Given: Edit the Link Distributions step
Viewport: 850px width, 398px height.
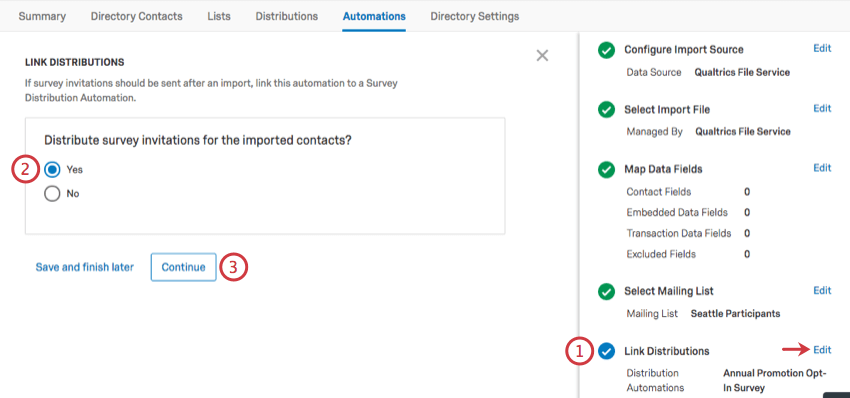Looking at the screenshot, I should point(822,350).
